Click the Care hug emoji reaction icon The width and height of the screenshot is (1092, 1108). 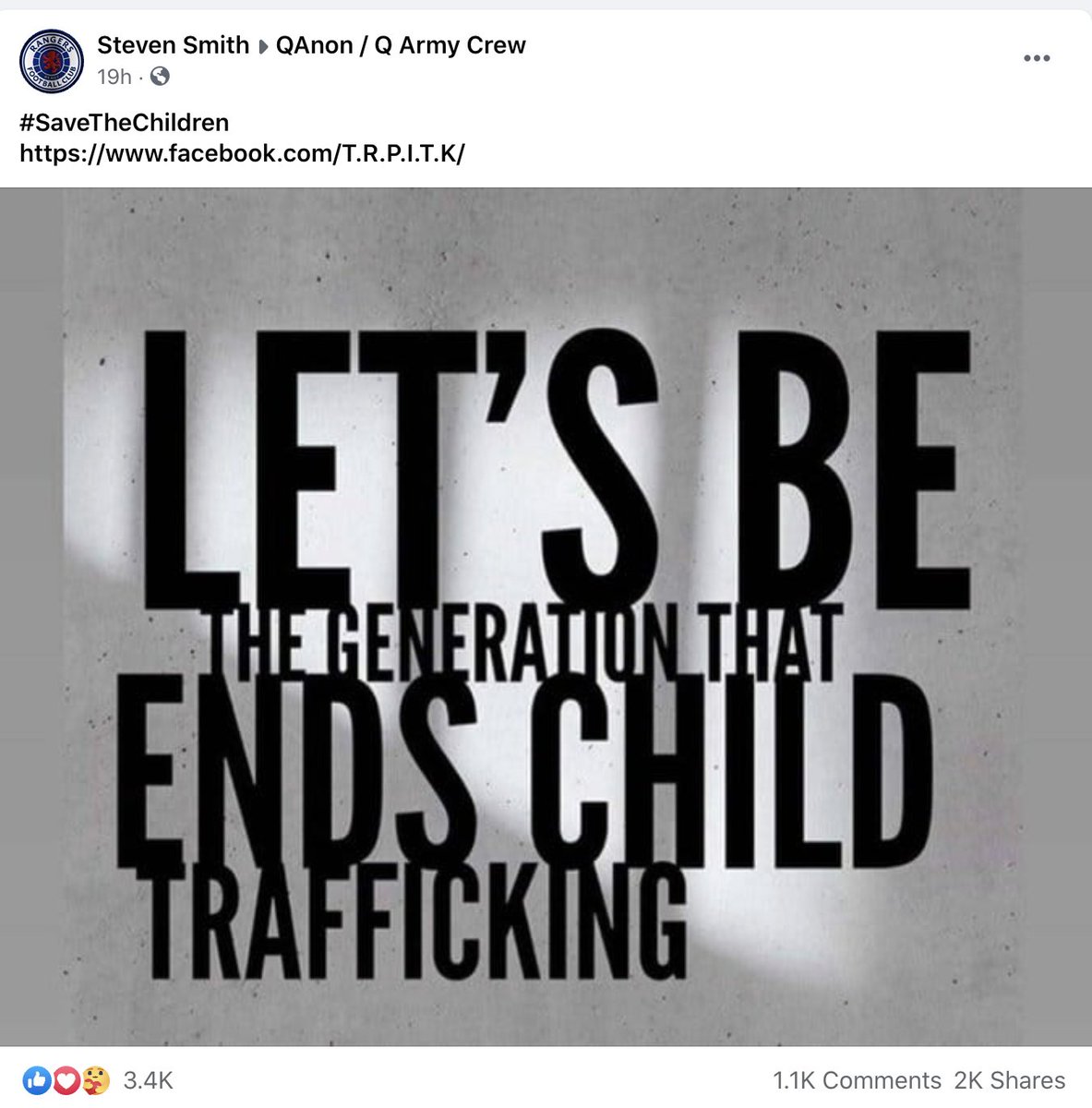95,1078
